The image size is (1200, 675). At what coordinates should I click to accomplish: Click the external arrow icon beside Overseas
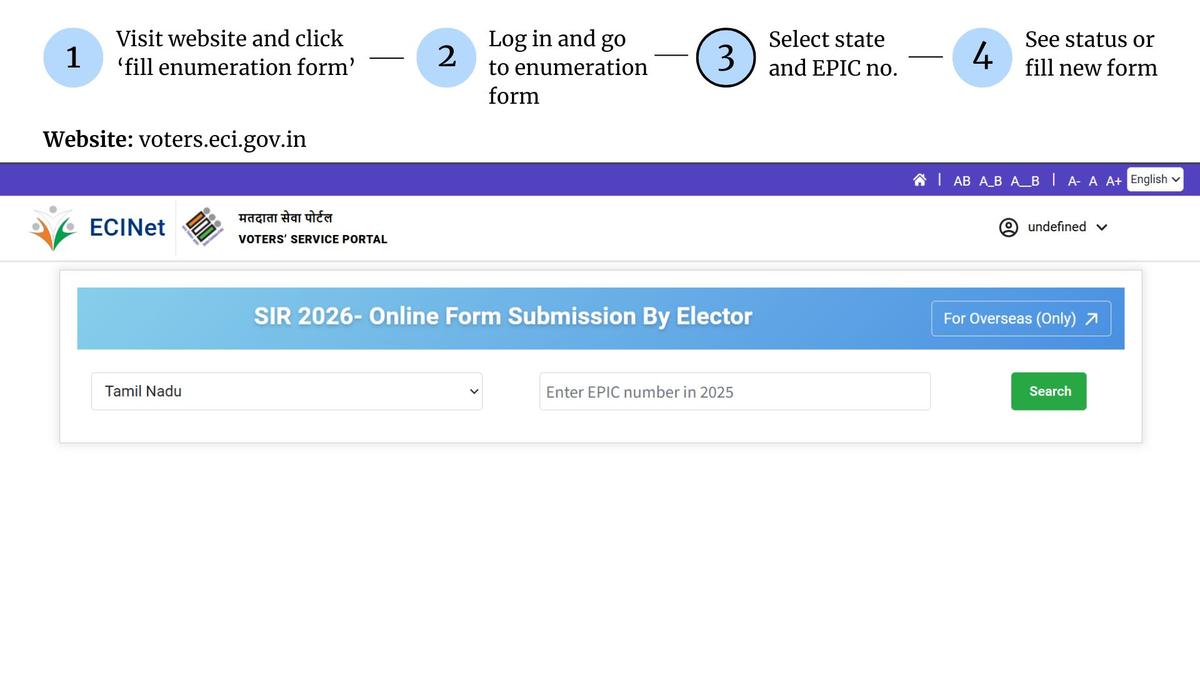click(1091, 319)
